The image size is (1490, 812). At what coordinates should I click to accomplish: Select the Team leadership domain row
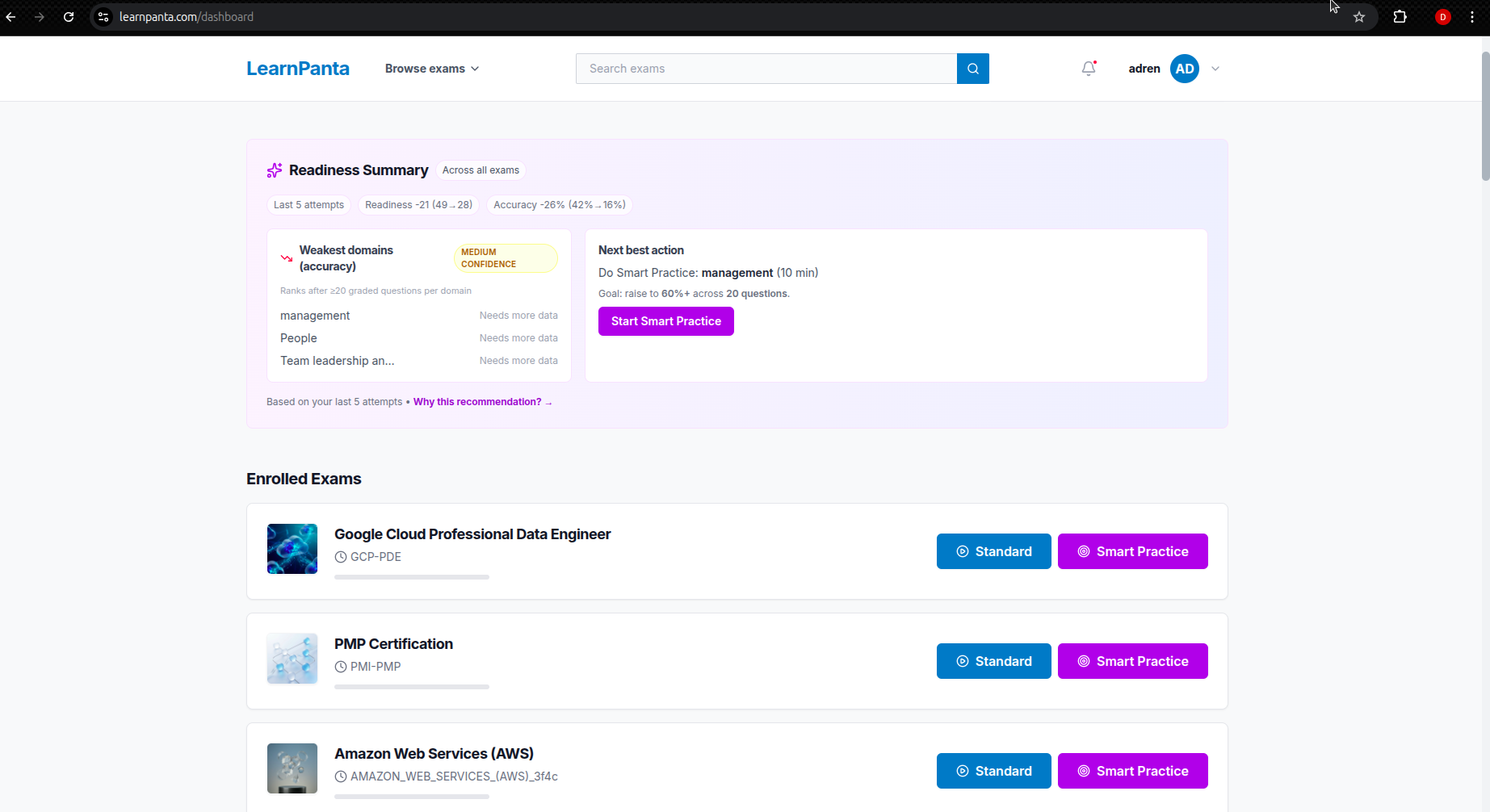click(x=419, y=361)
